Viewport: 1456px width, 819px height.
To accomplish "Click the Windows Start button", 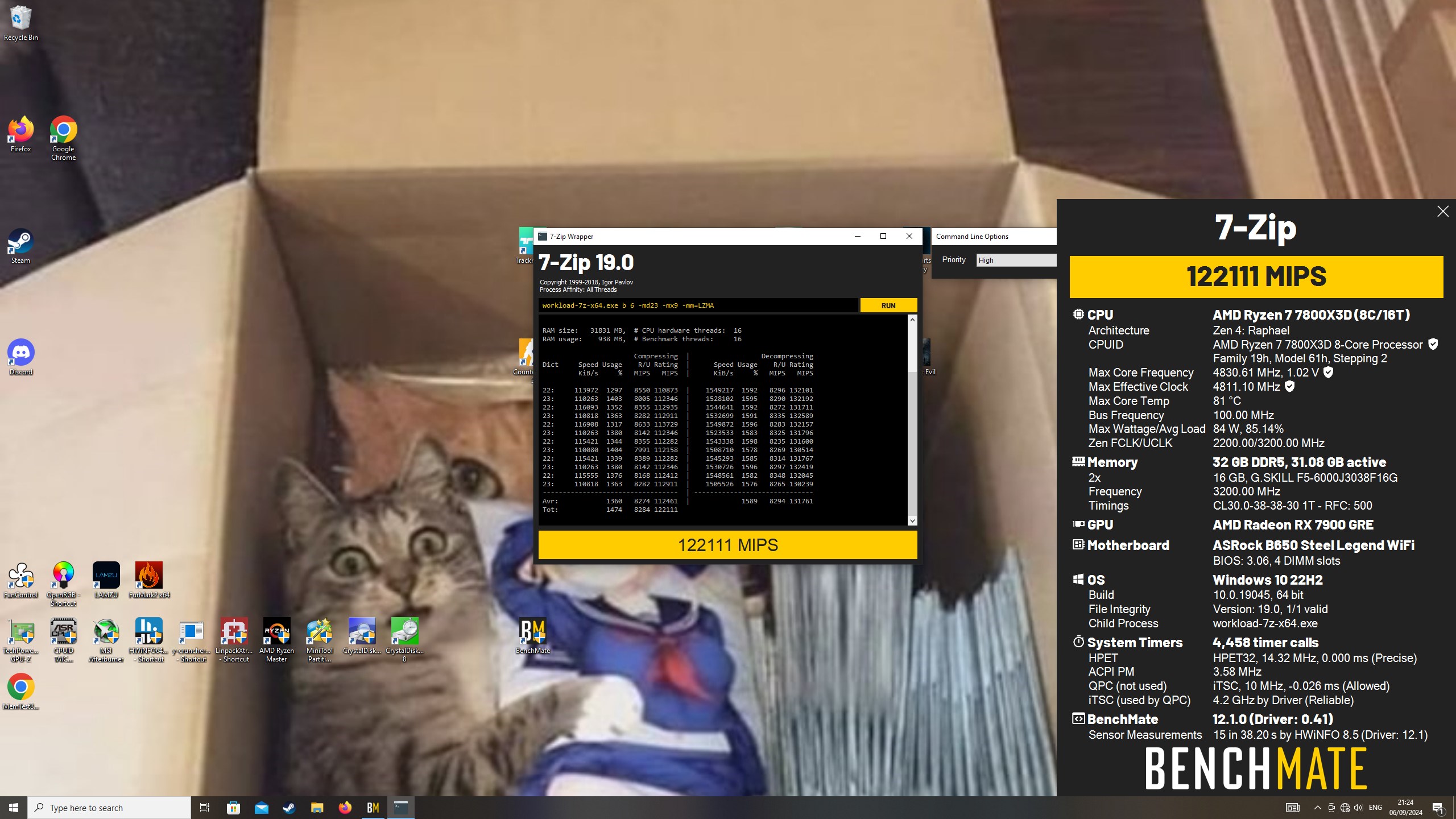I will click(14, 808).
